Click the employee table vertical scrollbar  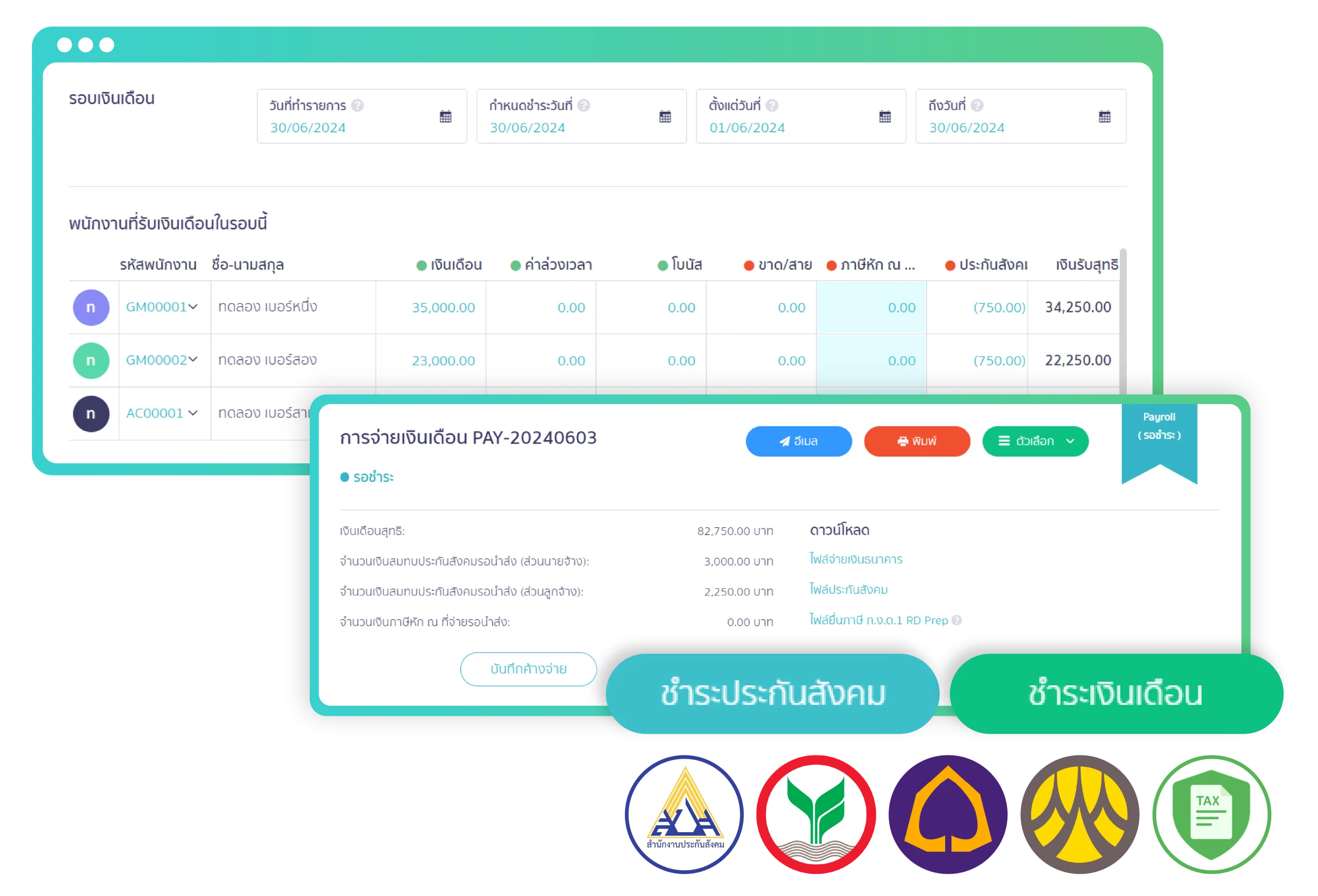(1123, 320)
